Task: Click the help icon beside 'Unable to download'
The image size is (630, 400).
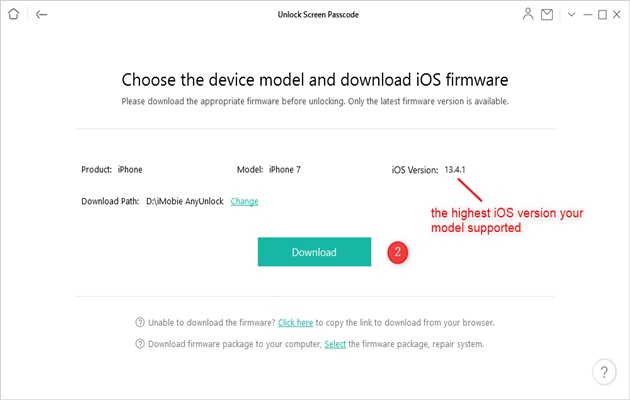Action: pyautogui.click(x=140, y=322)
